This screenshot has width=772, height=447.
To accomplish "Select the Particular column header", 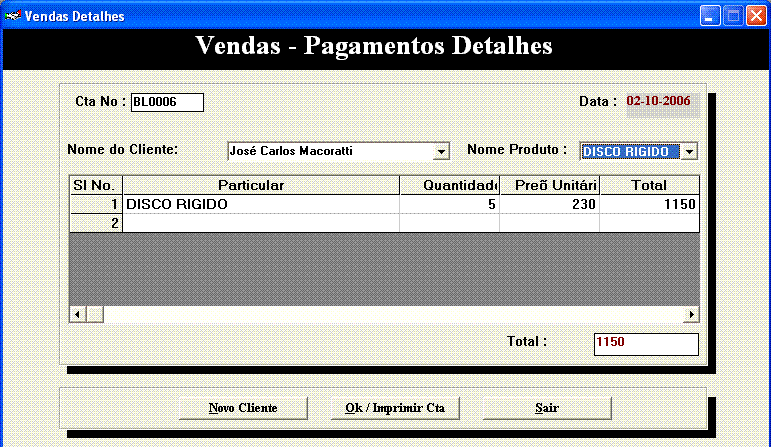I will 260,185.
